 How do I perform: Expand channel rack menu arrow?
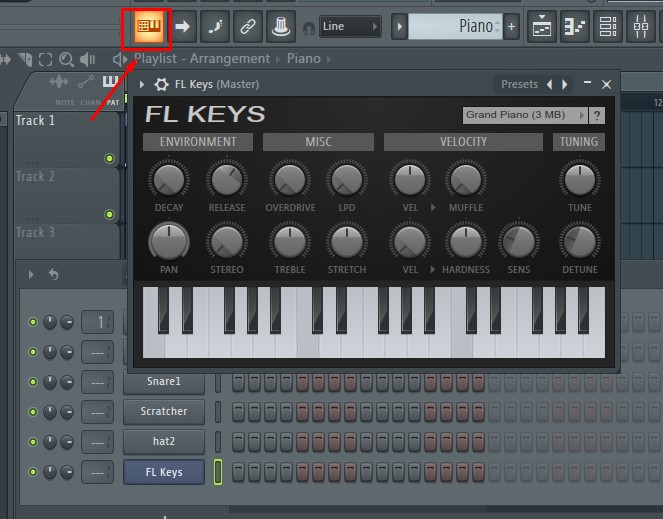coord(31,274)
